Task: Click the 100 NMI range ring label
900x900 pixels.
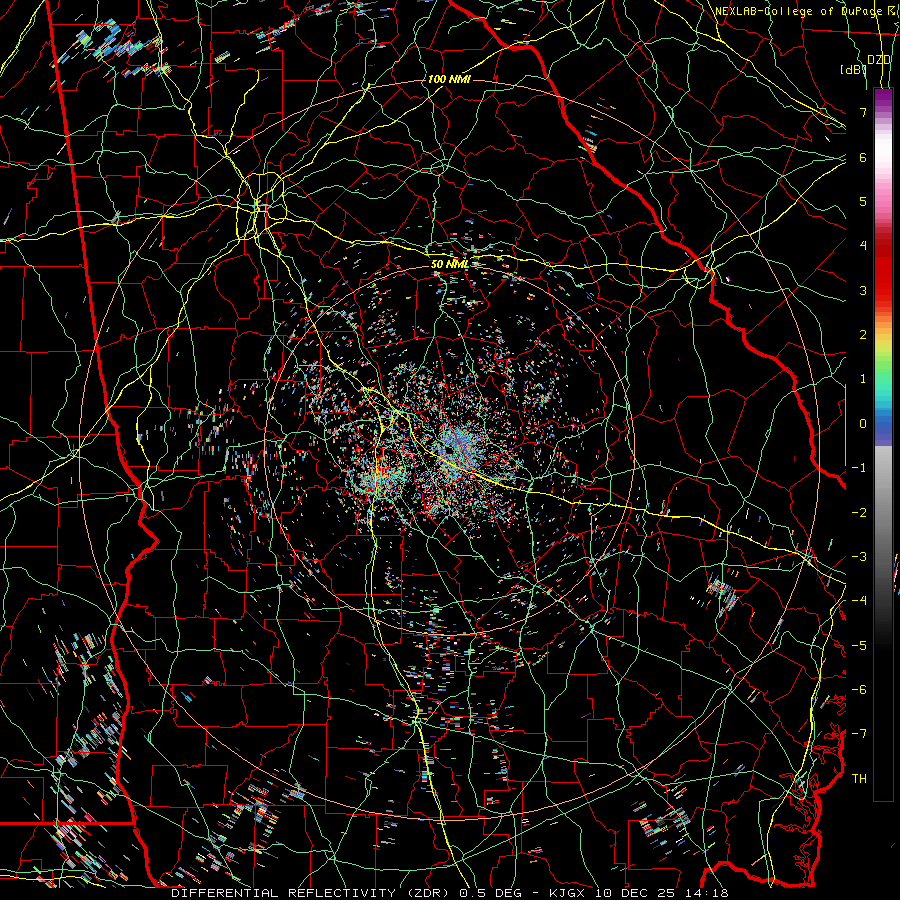Action: click(x=449, y=79)
